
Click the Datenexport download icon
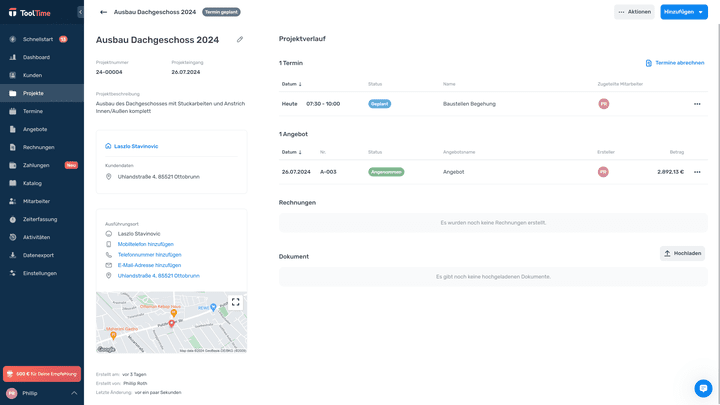pos(12,255)
